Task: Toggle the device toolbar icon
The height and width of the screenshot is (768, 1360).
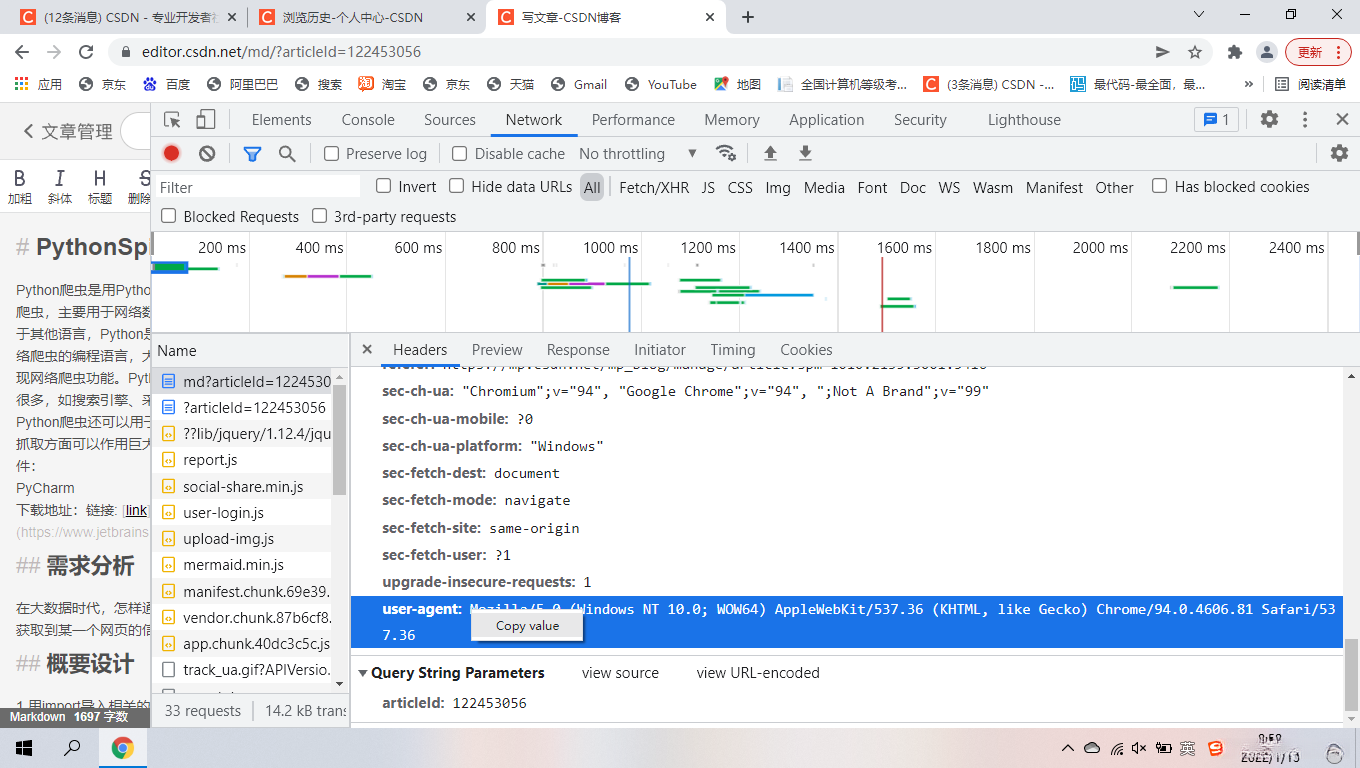Action: 205,120
